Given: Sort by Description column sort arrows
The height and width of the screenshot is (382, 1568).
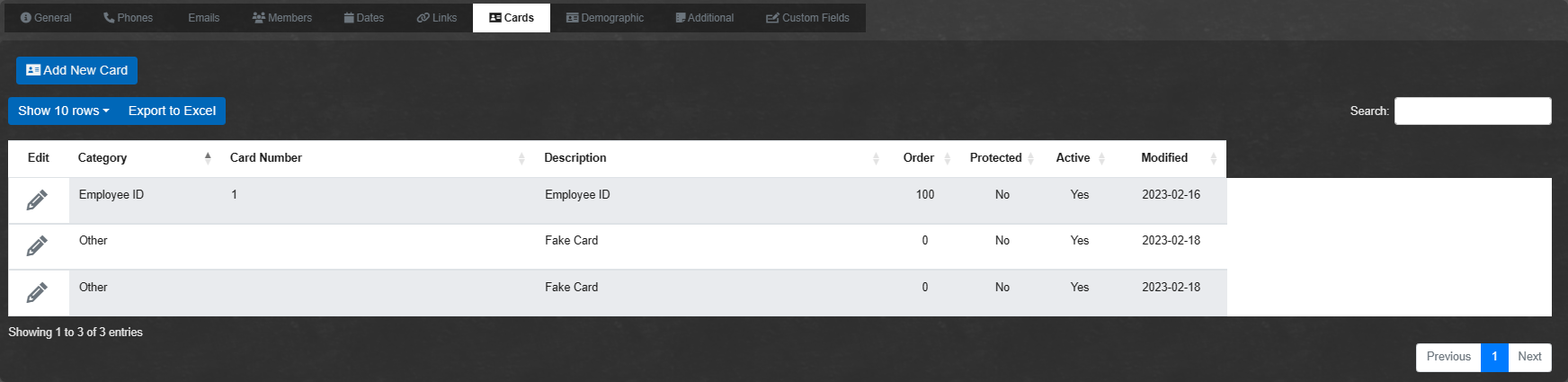Looking at the screenshot, I should coord(876,158).
